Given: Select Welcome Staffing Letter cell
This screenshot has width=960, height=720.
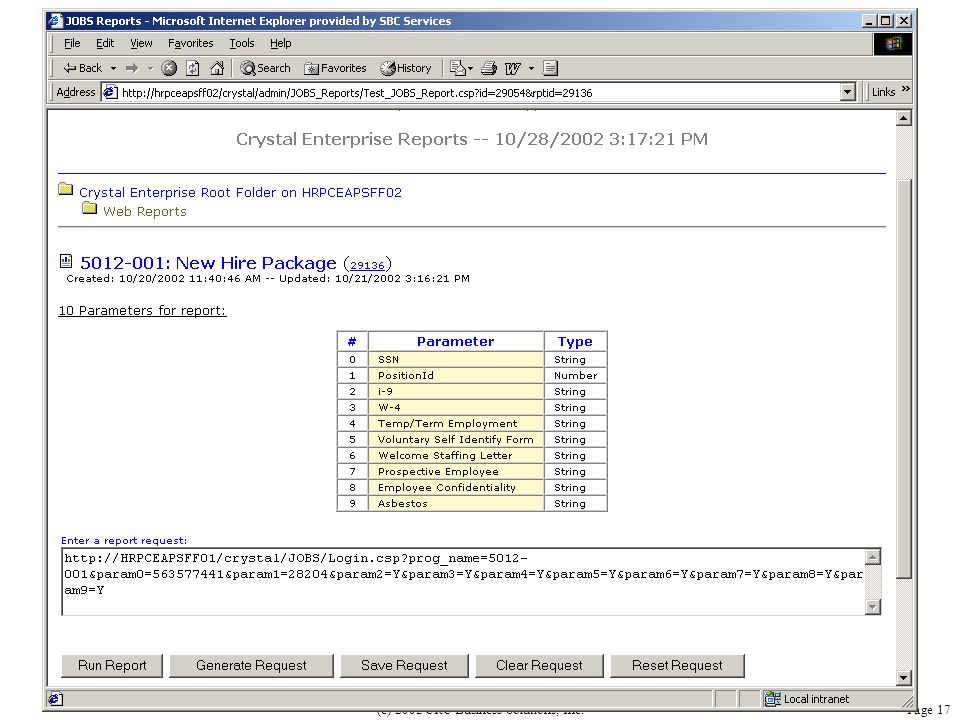Looking at the screenshot, I should pyautogui.click(x=456, y=455).
